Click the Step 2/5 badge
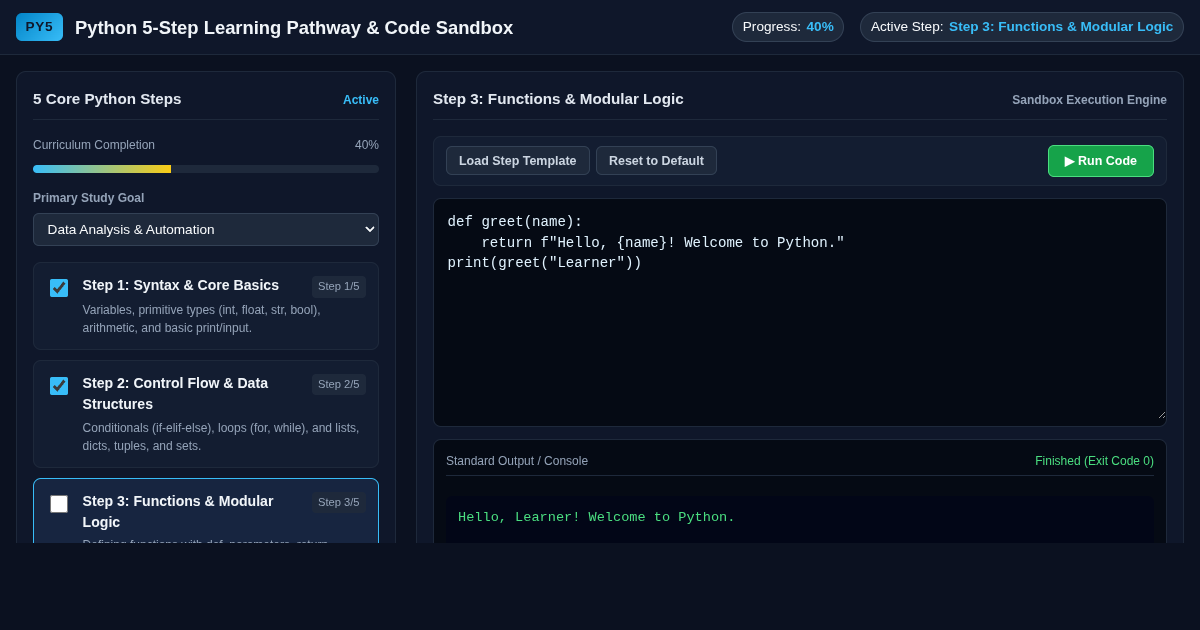The image size is (1200, 630). (x=339, y=385)
